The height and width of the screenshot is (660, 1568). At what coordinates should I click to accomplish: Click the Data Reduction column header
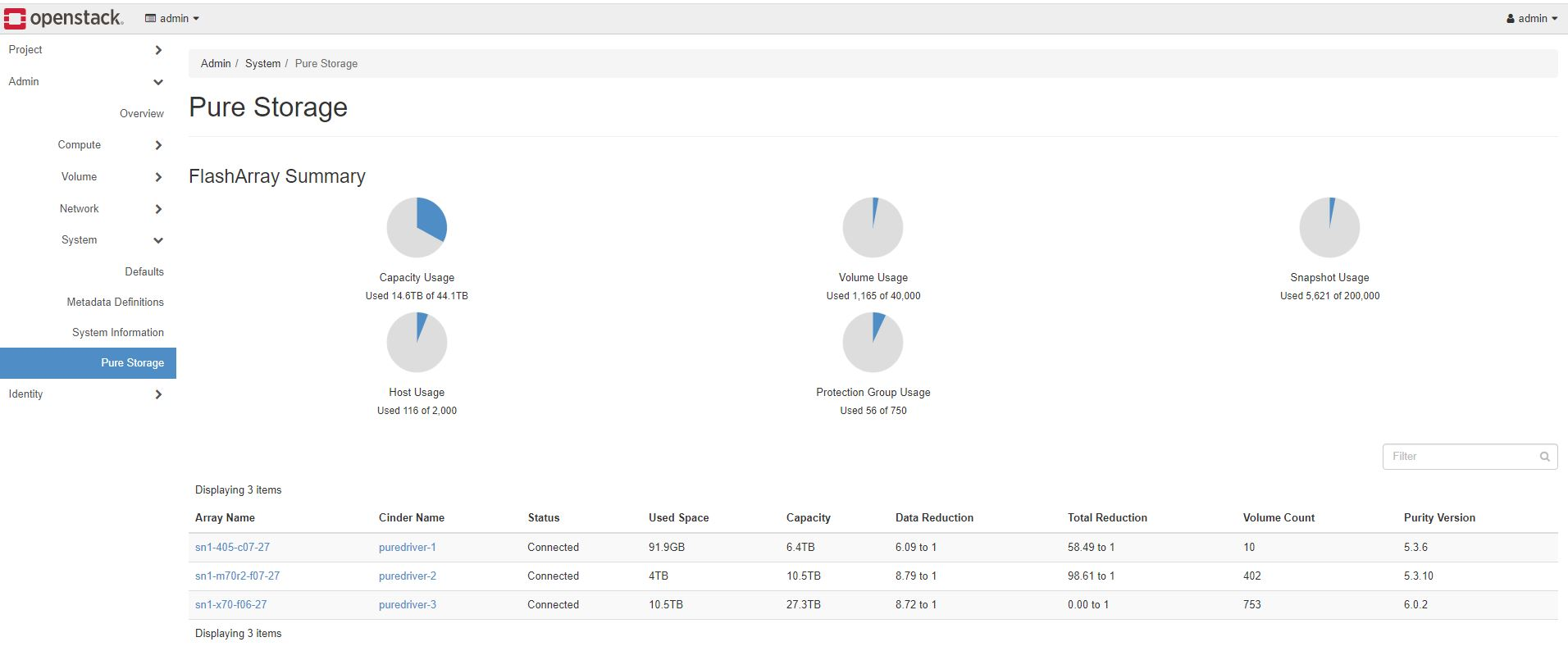click(935, 517)
